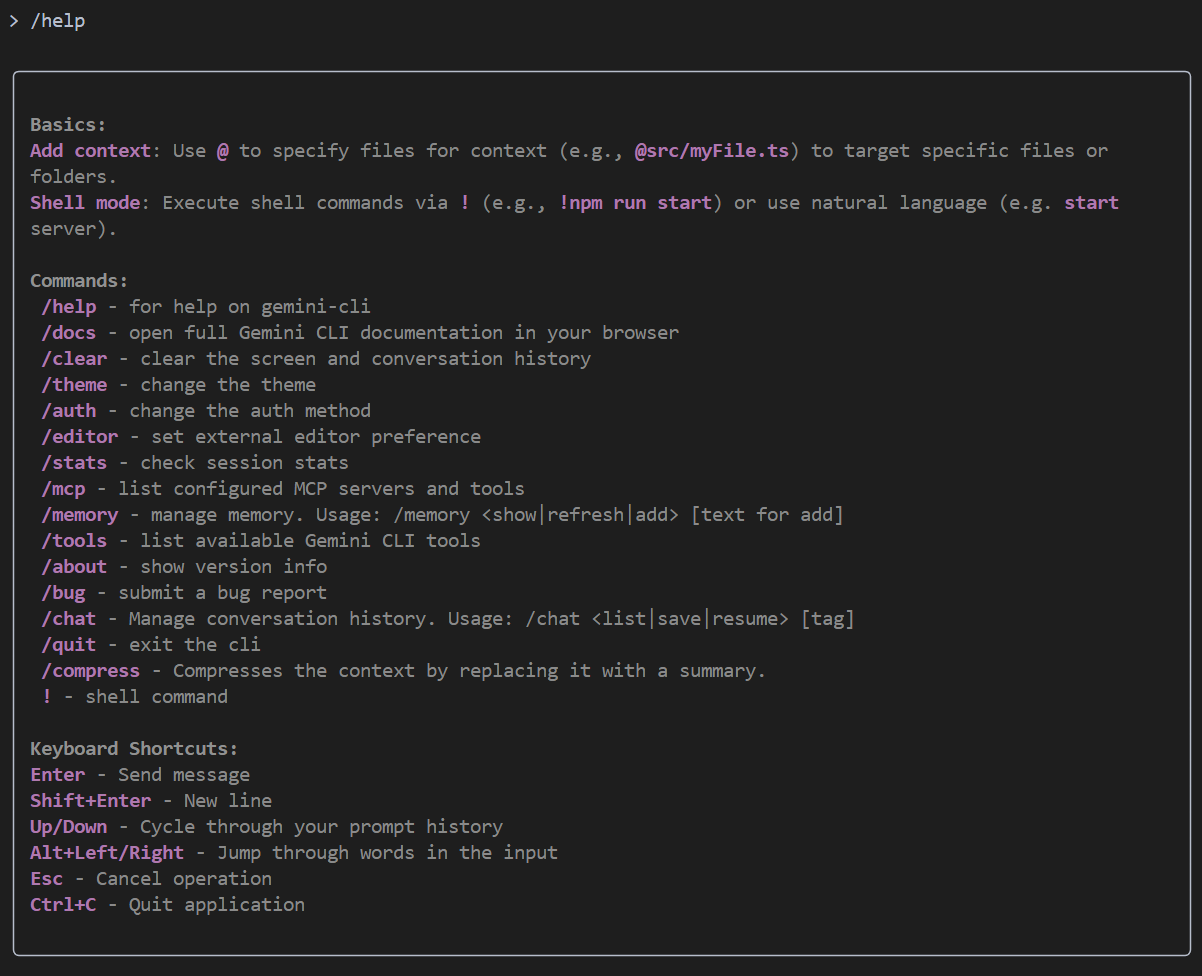The width and height of the screenshot is (1202, 976).
Task: Click 'Cancel operation' description text
Action: click(184, 879)
